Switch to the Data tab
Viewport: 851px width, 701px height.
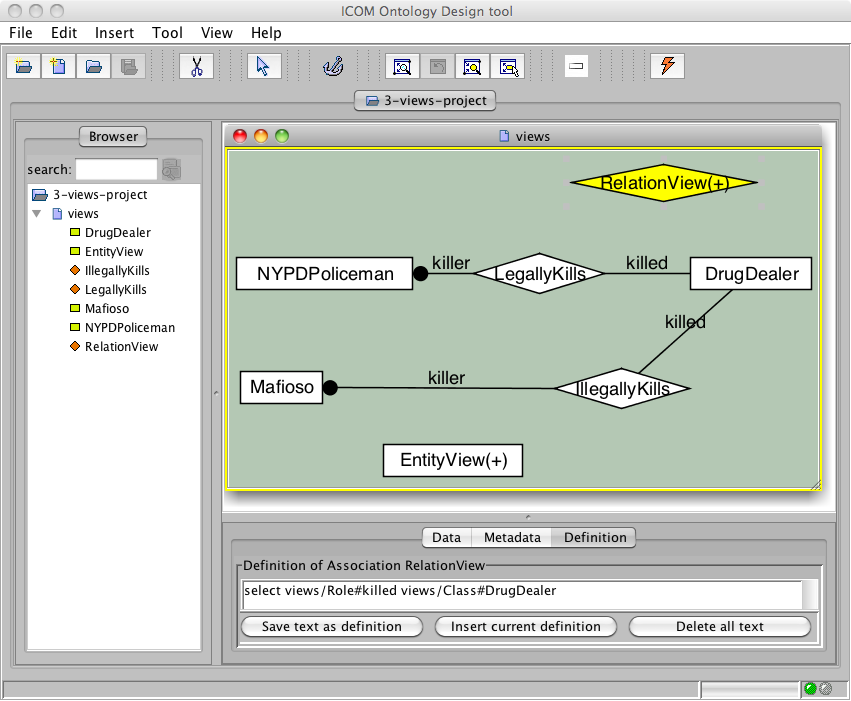(x=447, y=538)
